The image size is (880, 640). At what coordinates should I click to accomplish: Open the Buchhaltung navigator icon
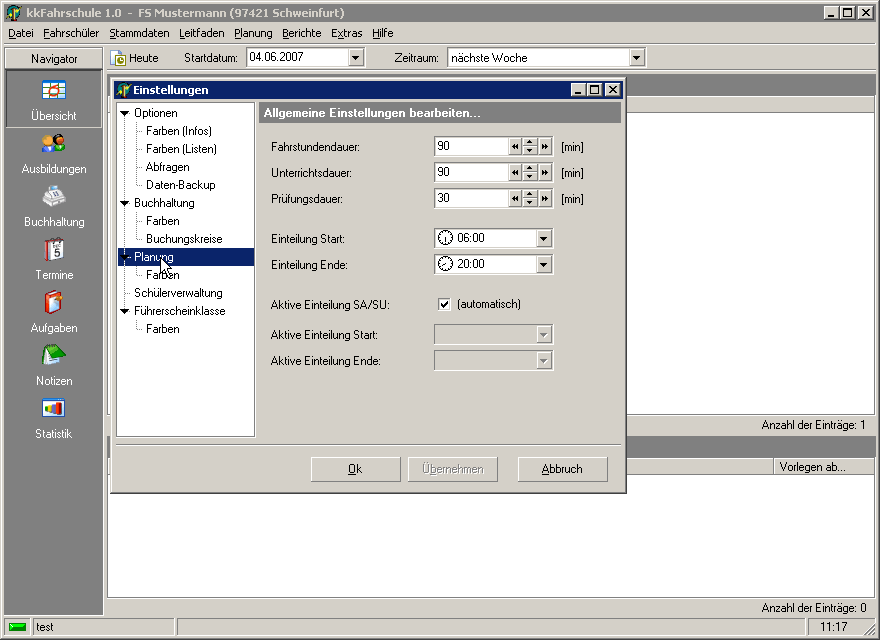click(x=54, y=197)
